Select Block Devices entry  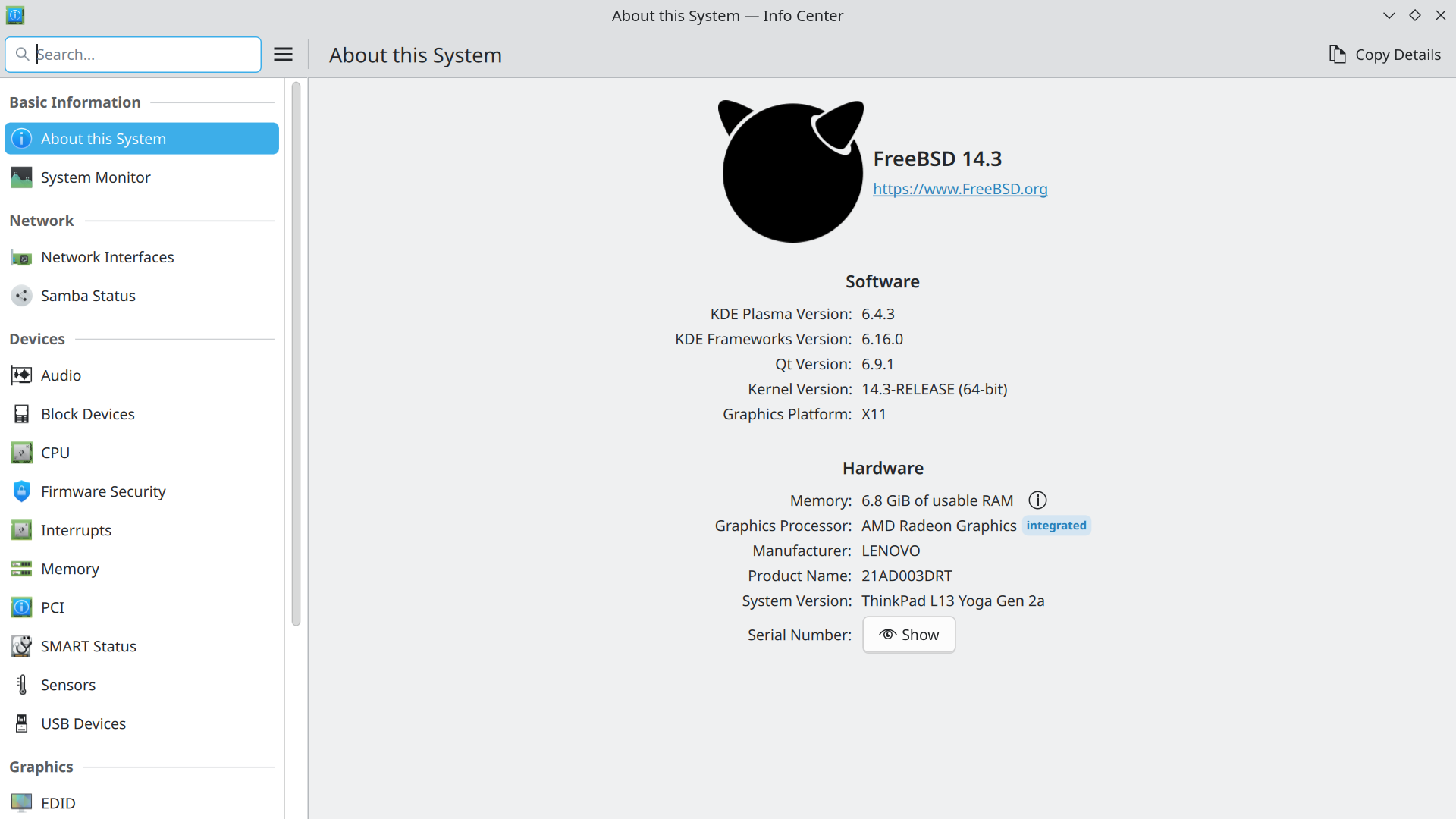point(87,414)
